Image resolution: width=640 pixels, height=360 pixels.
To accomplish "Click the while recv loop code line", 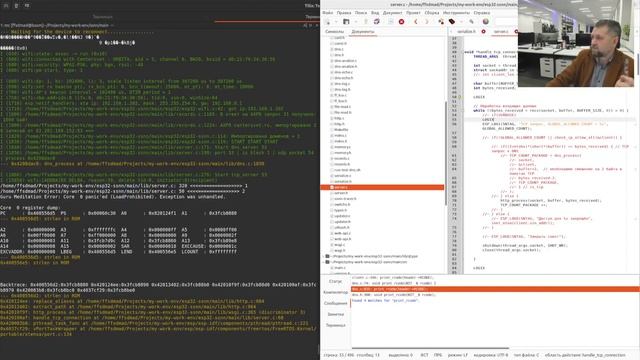I will 551,110.
